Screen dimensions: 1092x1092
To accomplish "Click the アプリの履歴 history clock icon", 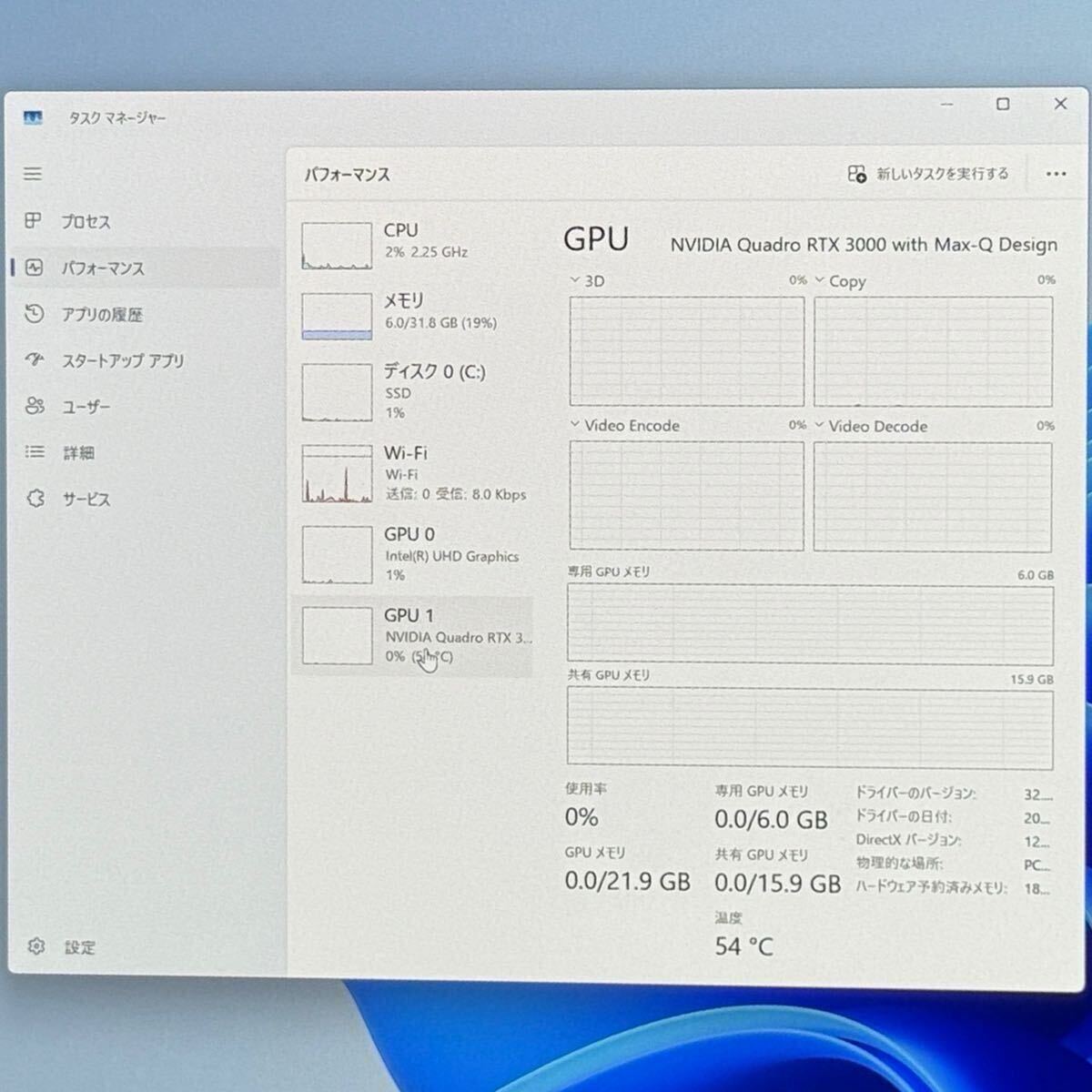I will pyautogui.click(x=35, y=314).
